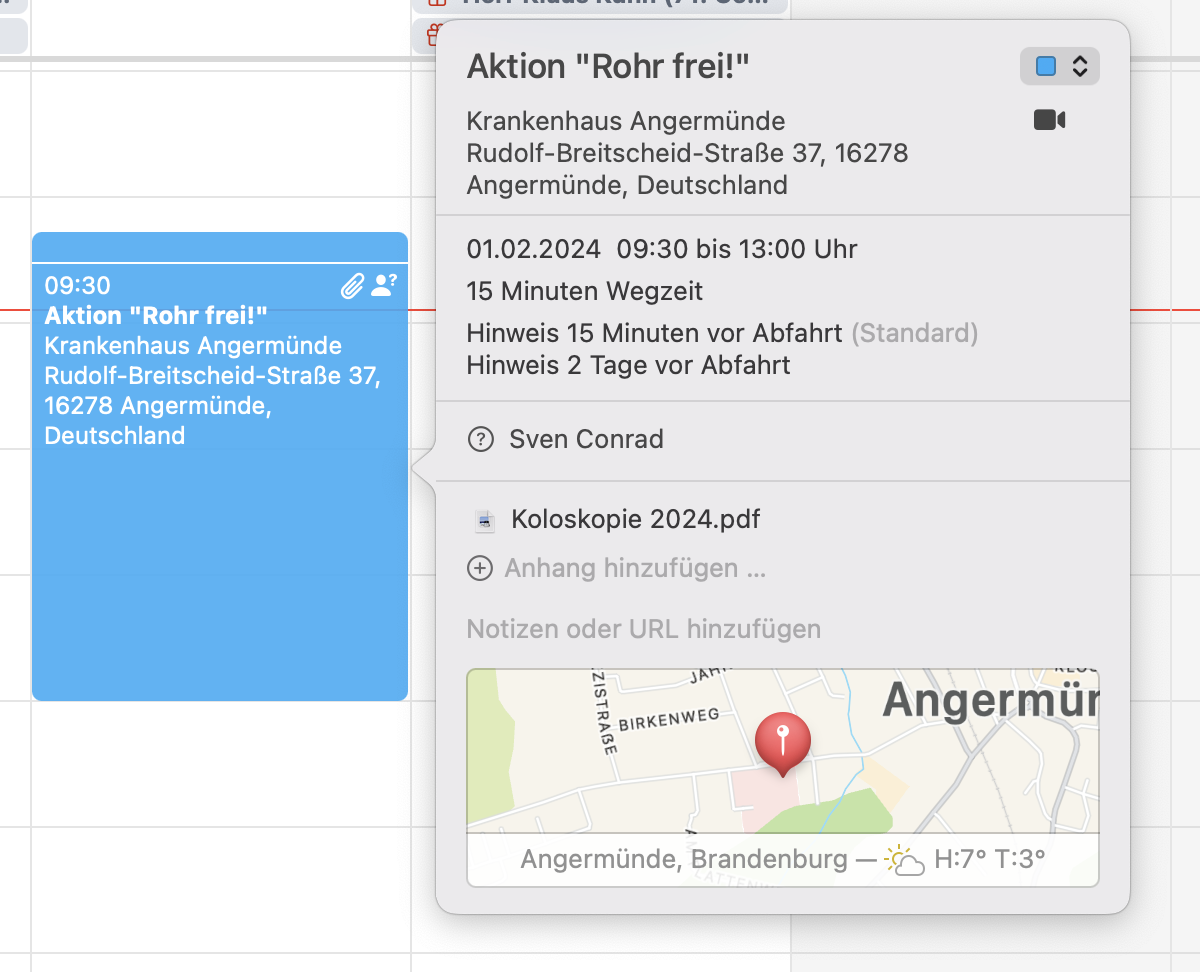Click the partly cloudy weather icon
Viewport: 1200px width, 972px height.
[x=904, y=860]
